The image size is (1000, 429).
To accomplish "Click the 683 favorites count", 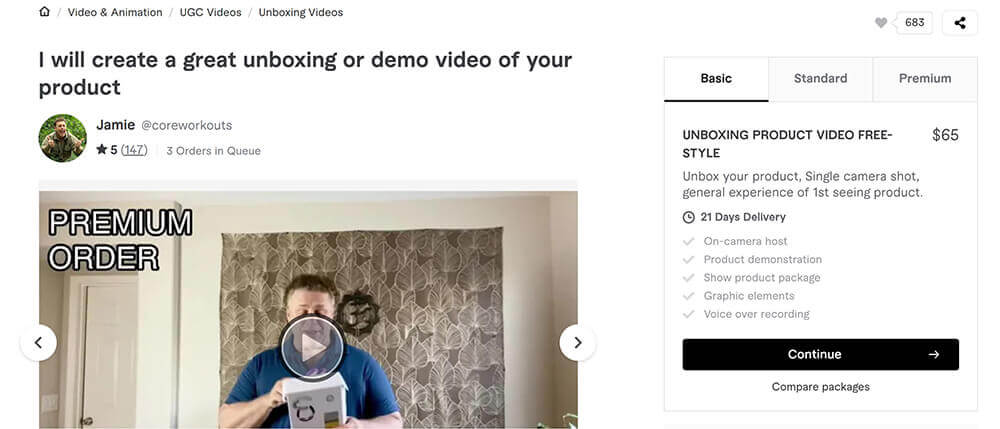I will (x=915, y=23).
